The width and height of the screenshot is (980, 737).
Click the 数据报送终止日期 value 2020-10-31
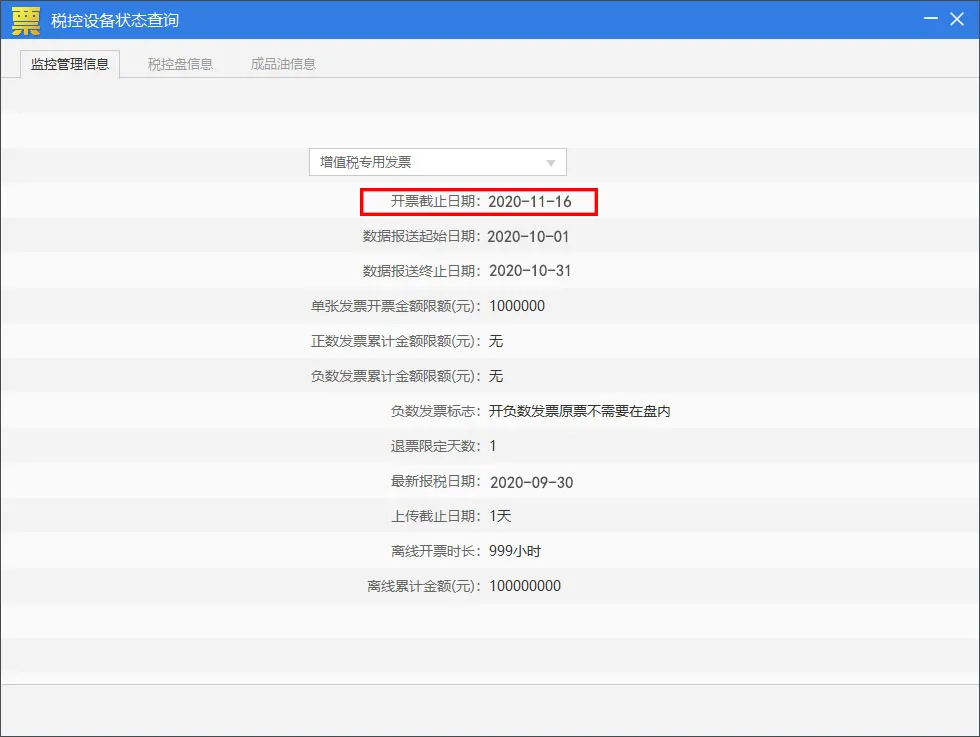(x=530, y=271)
